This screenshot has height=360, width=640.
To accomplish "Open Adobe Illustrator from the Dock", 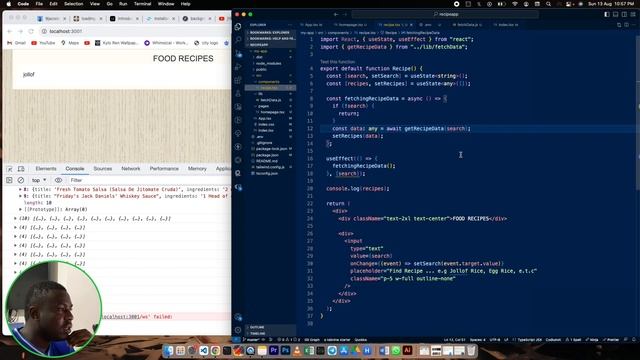I will pyautogui.click(x=407, y=351).
